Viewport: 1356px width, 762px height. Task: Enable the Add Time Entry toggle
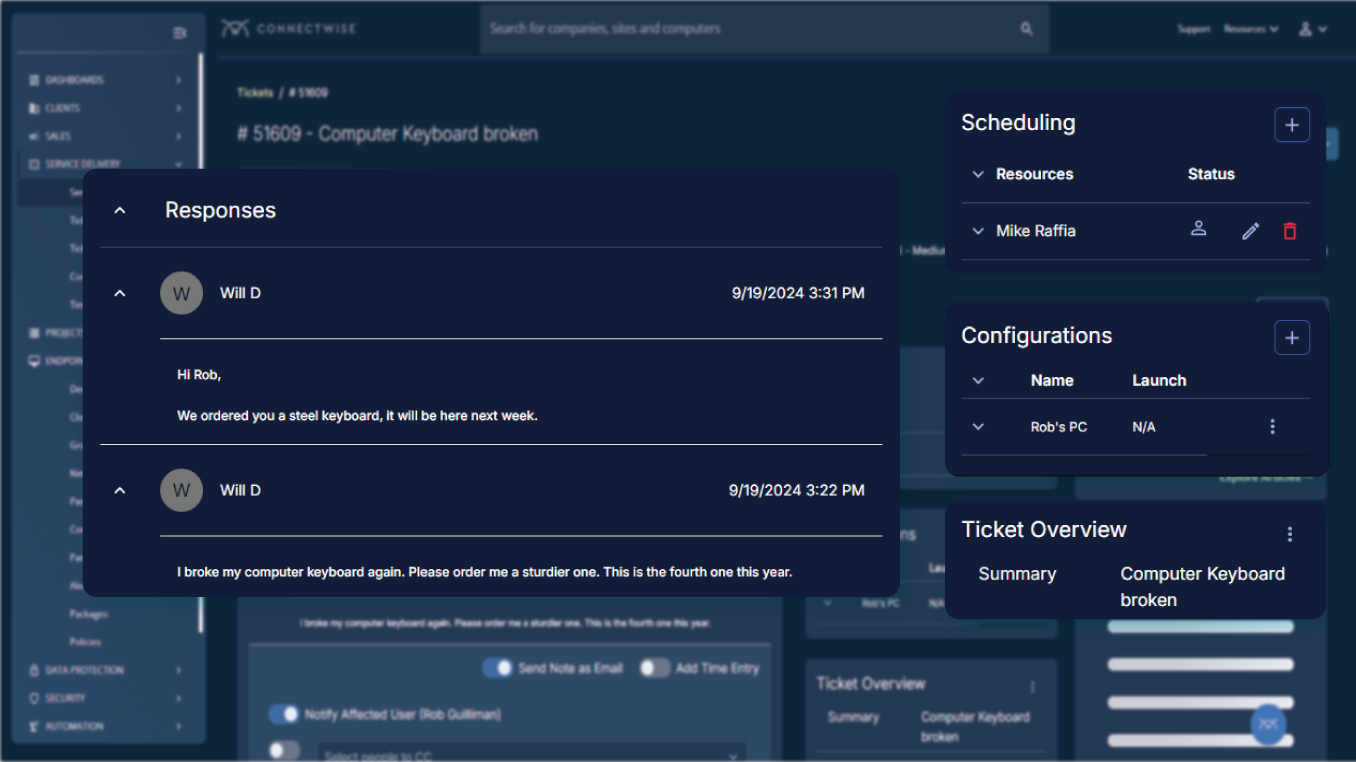click(x=655, y=668)
